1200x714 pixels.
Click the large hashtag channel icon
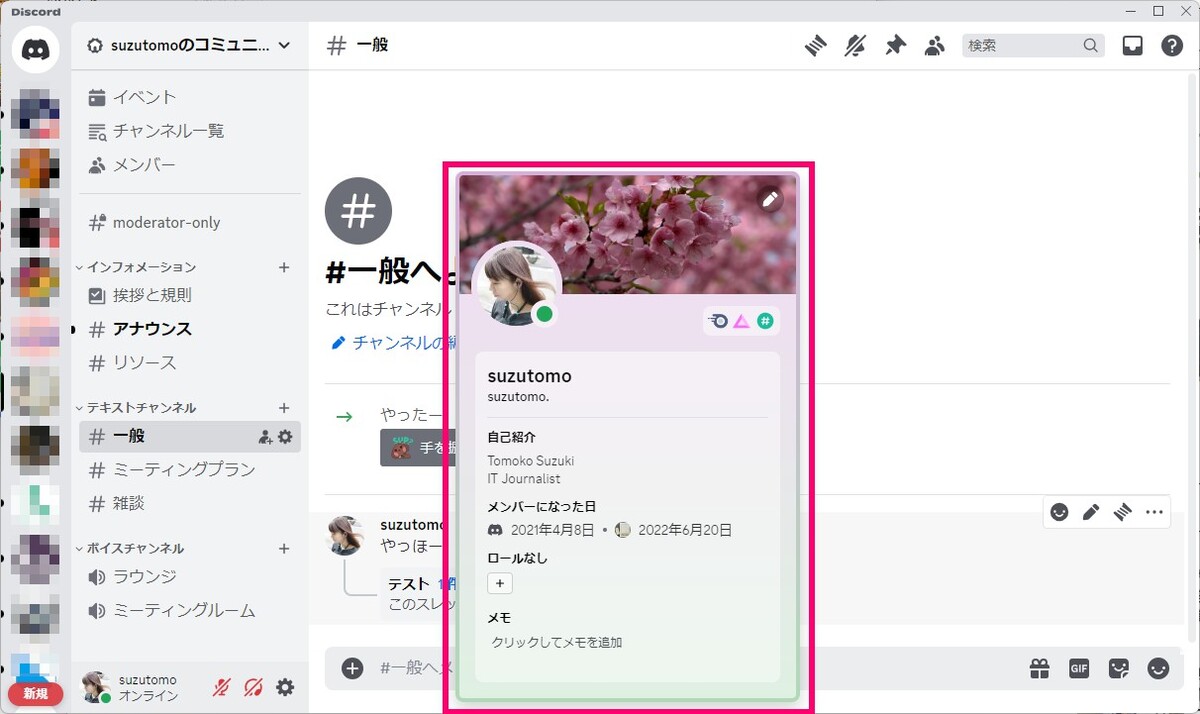coord(358,212)
